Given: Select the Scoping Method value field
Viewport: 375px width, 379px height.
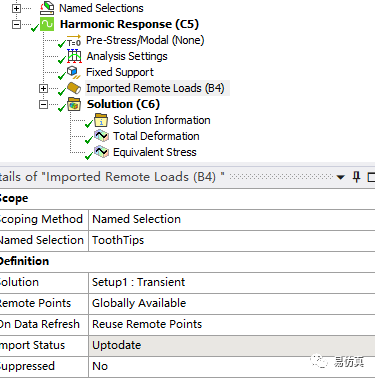Looking at the screenshot, I should point(232,219).
